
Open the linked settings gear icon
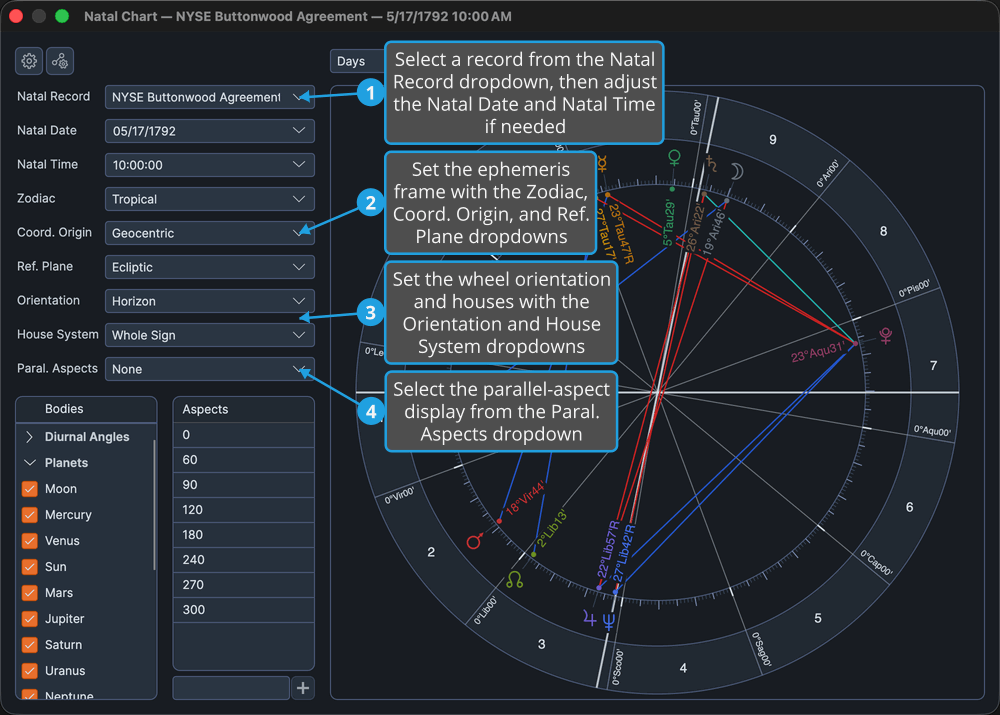pyautogui.click(x=60, y=61)
